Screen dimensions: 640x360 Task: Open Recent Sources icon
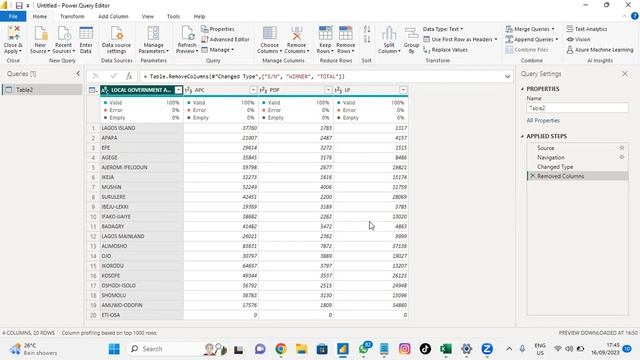pos(63,33)
